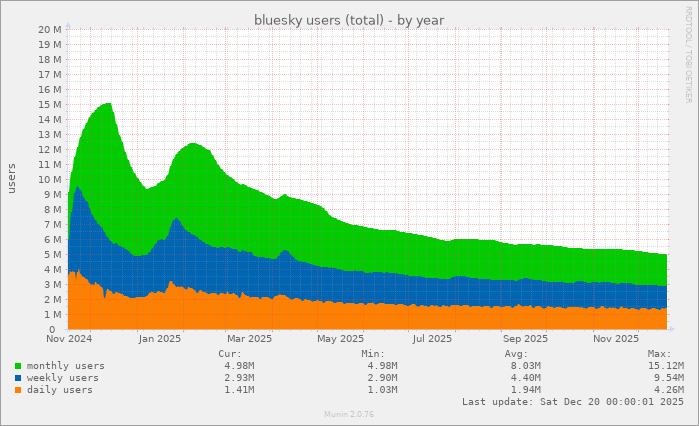The height and width of the screenshot is (426, 699).
Task: Click the "20 M" y-axis label
Action: coord(51,30)
